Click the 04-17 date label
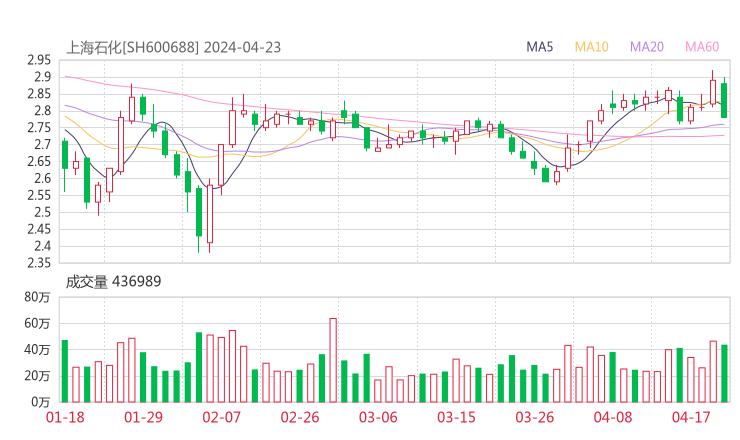This screenshot has width=740, height=440. click(691, 417)
